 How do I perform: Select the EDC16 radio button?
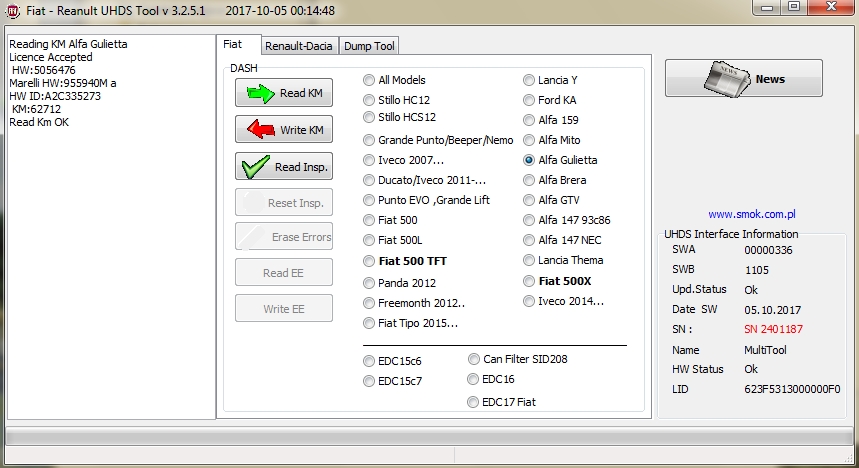point(473,379)
